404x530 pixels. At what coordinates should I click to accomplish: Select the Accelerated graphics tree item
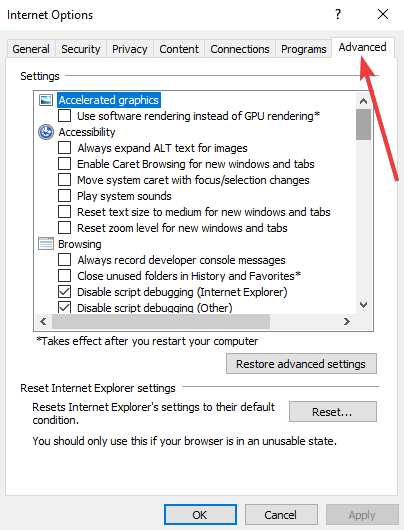coord(109,100)
